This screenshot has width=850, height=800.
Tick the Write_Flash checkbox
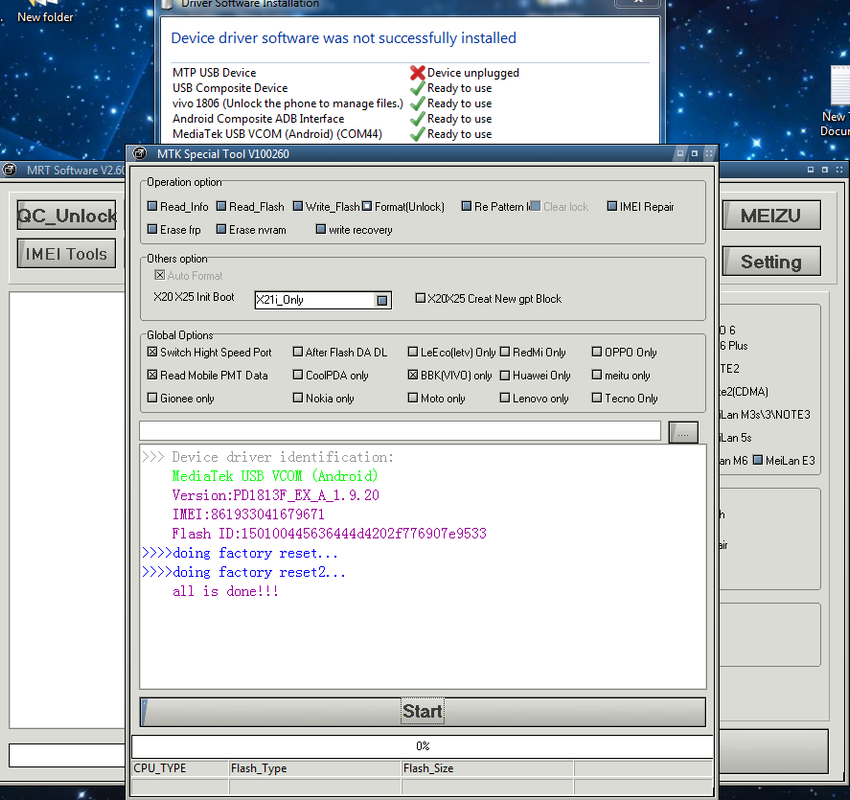(x=298, y=207)
